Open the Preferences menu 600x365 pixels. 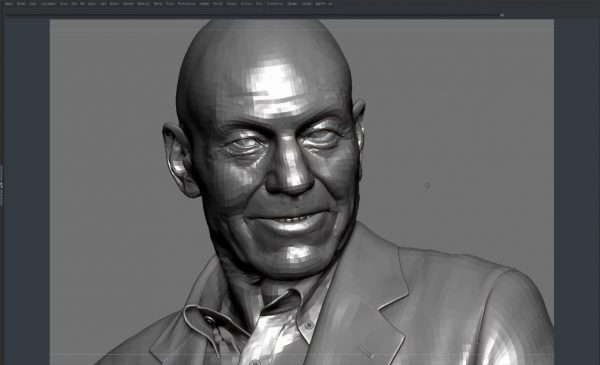186,4
